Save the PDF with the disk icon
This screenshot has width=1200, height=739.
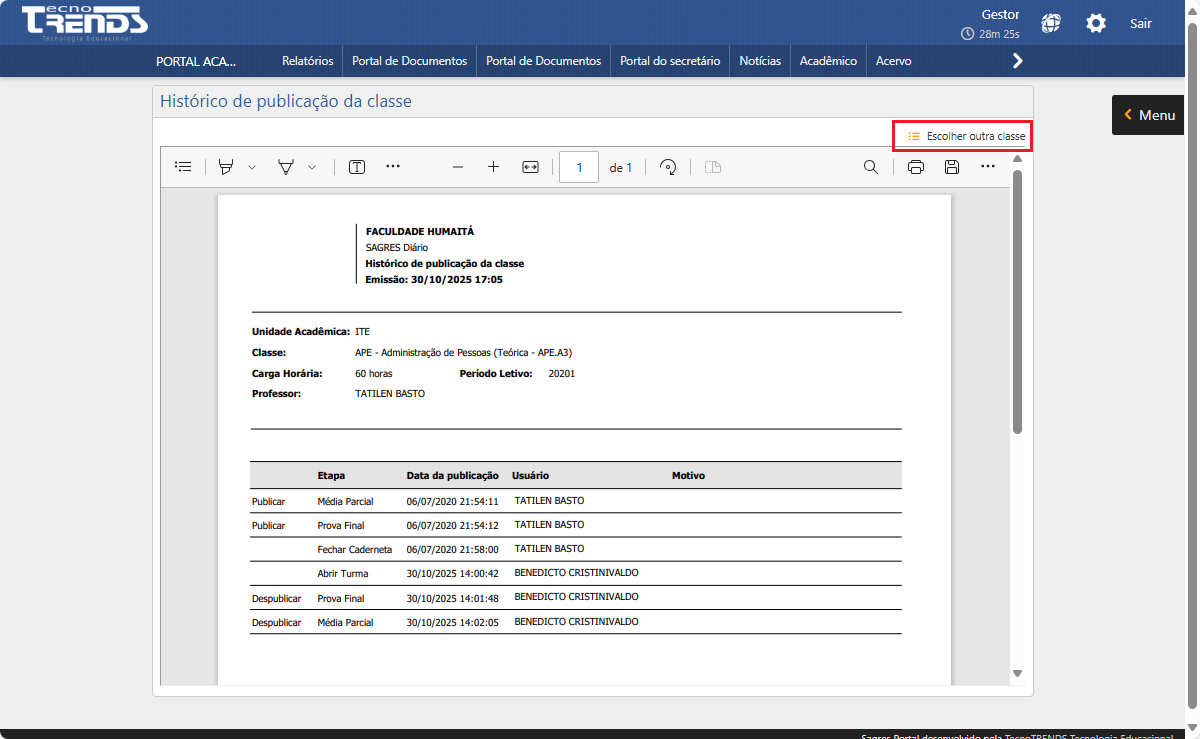click(x=952, y=167)
